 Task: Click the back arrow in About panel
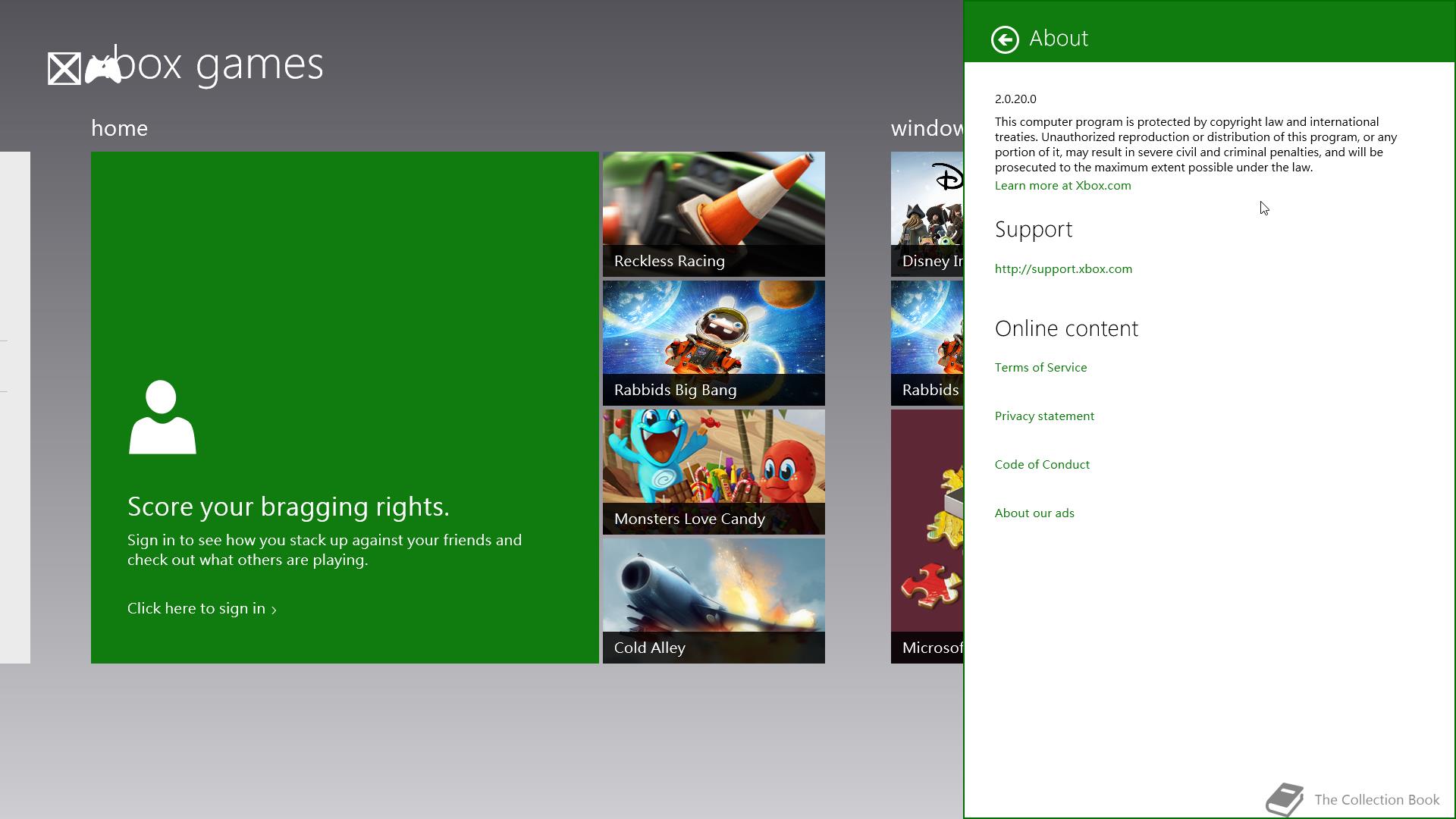(1005, 39)
